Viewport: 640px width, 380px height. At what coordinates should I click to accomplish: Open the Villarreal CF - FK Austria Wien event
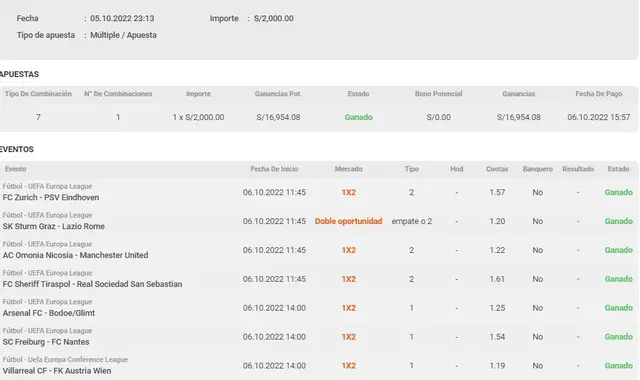57,371
